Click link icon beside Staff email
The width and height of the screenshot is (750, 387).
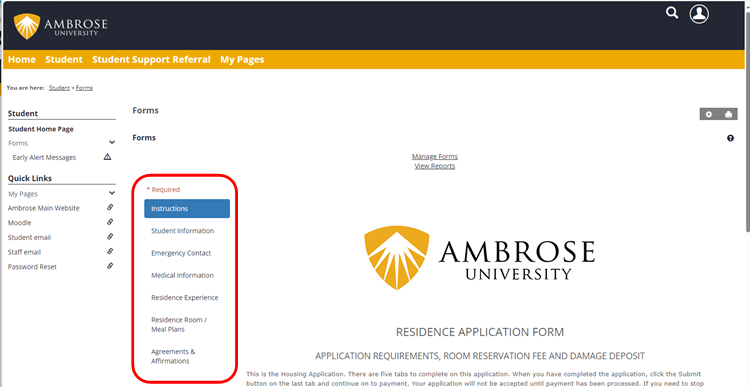click(x=110, y=251)
